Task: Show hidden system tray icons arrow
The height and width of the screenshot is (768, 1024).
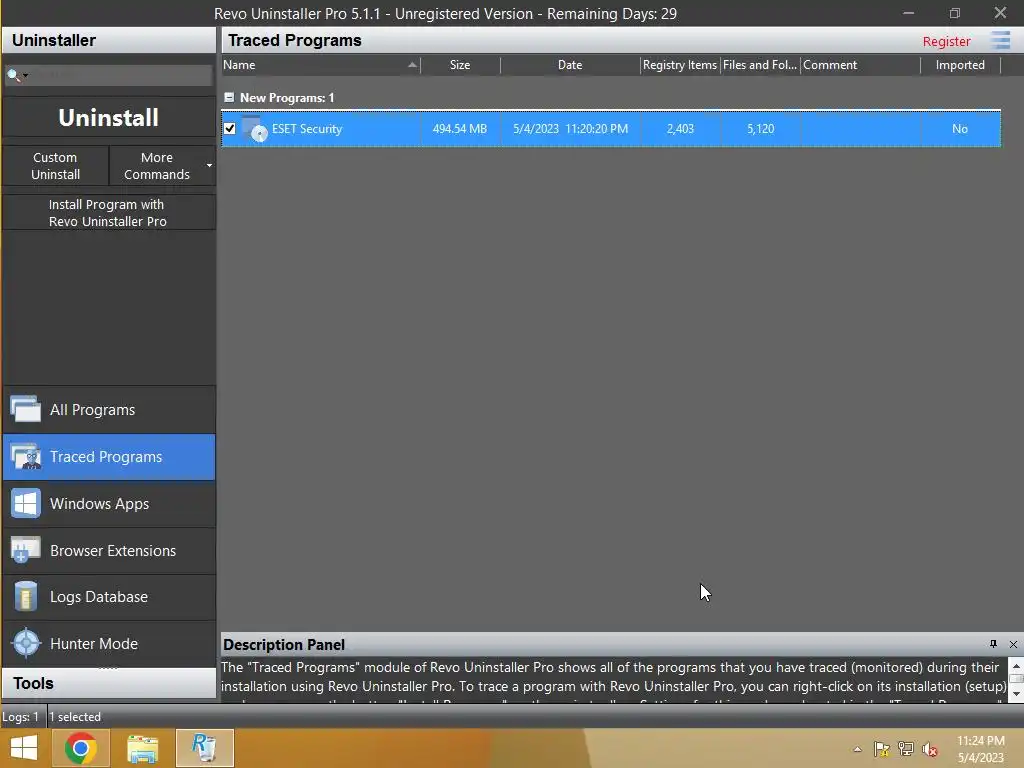Action: 857,749
